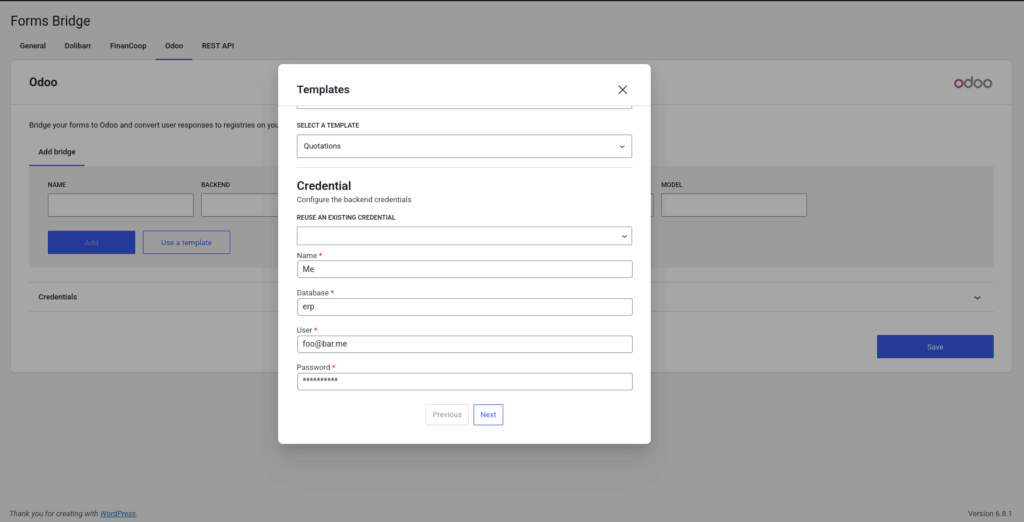Click the Next button
The width and height of the screenshot is (1024, 522).
point(488,415)
